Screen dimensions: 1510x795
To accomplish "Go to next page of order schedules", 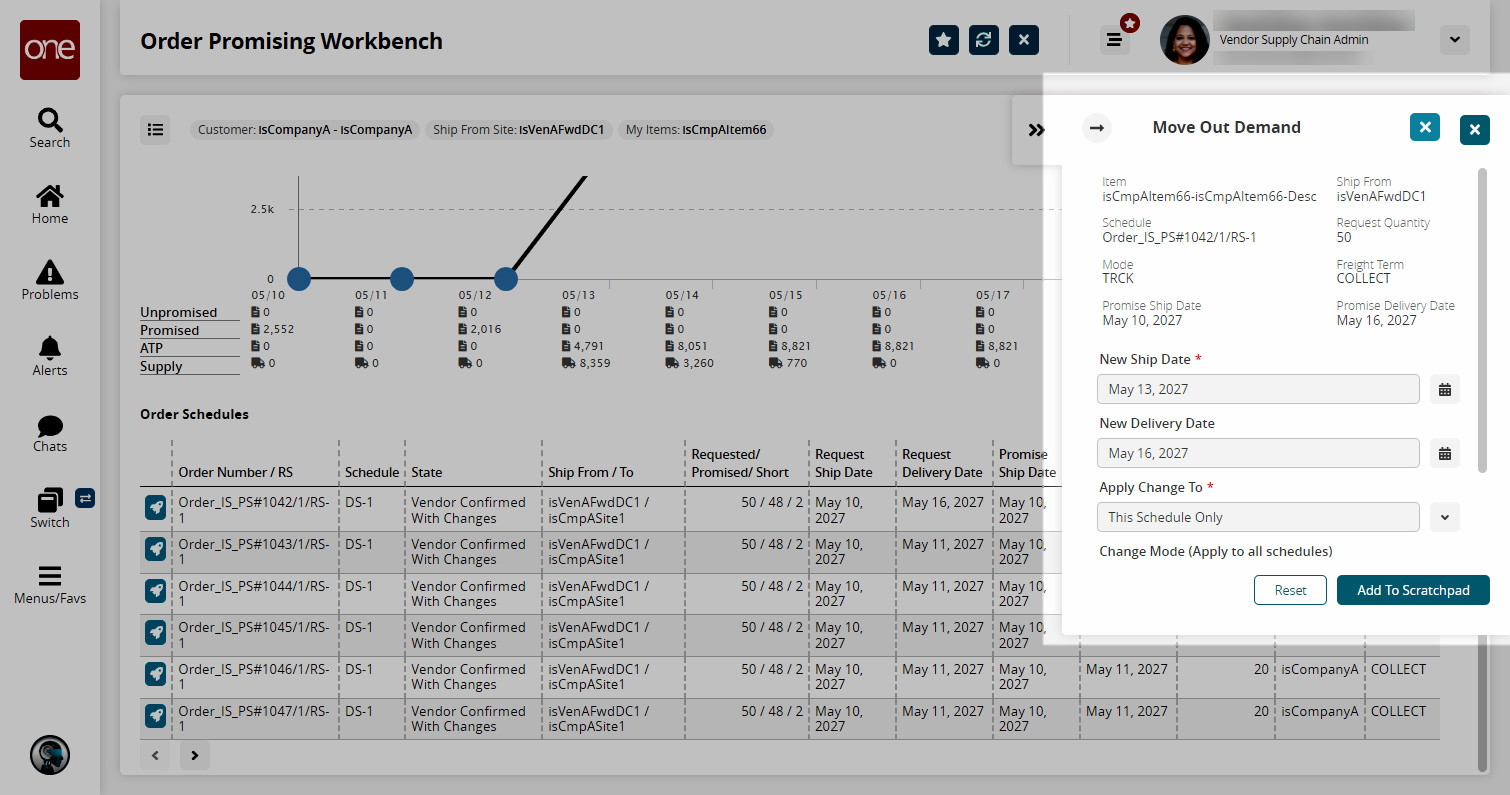I will click(195, 756).
